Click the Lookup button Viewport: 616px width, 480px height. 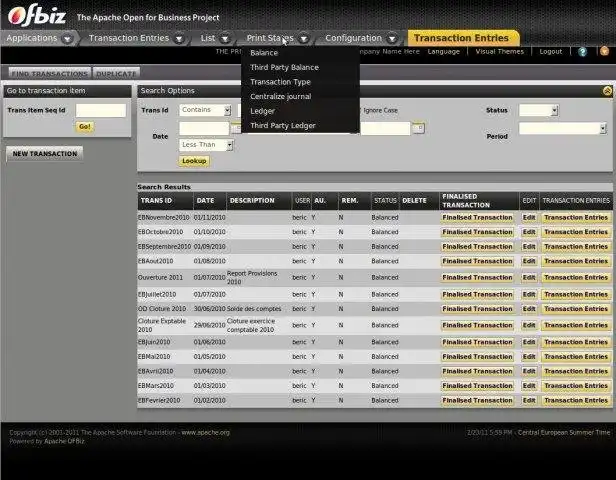point(194,161)
